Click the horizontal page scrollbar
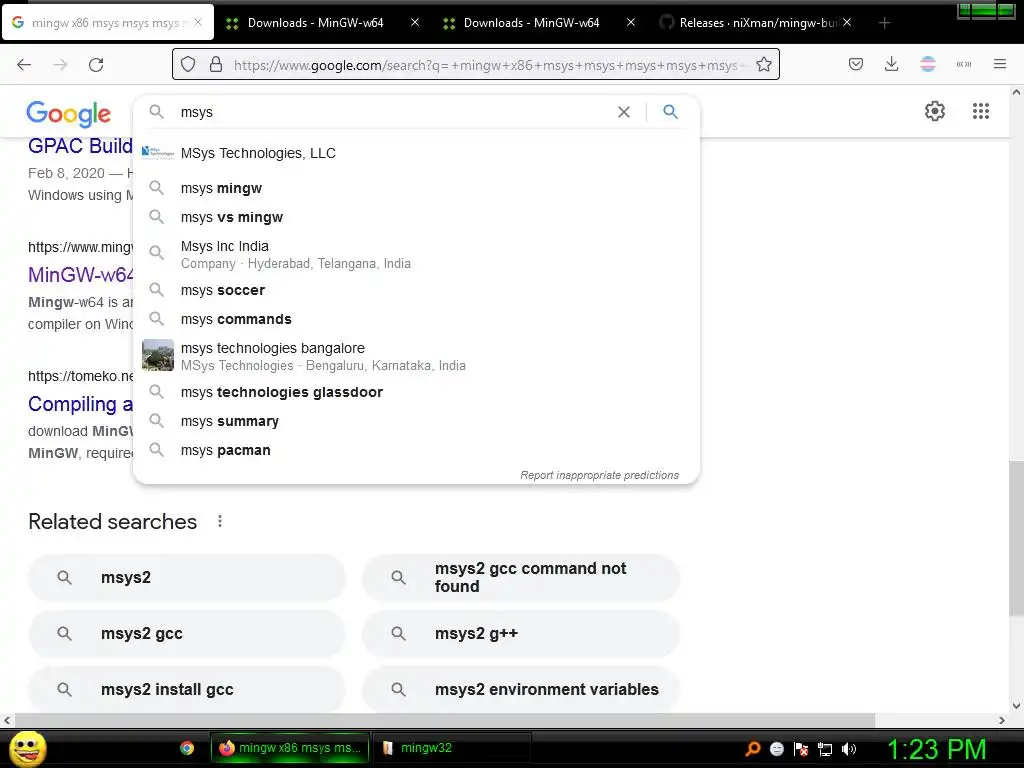Viewport: 1024px width, 768px height. [444, 720]
